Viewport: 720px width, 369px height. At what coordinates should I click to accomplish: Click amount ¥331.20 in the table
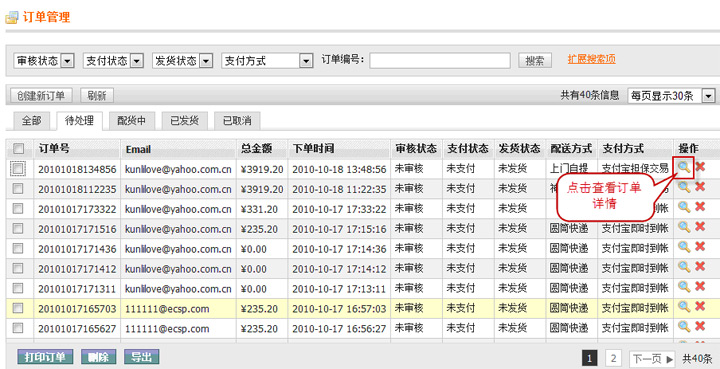click(259, 209)
